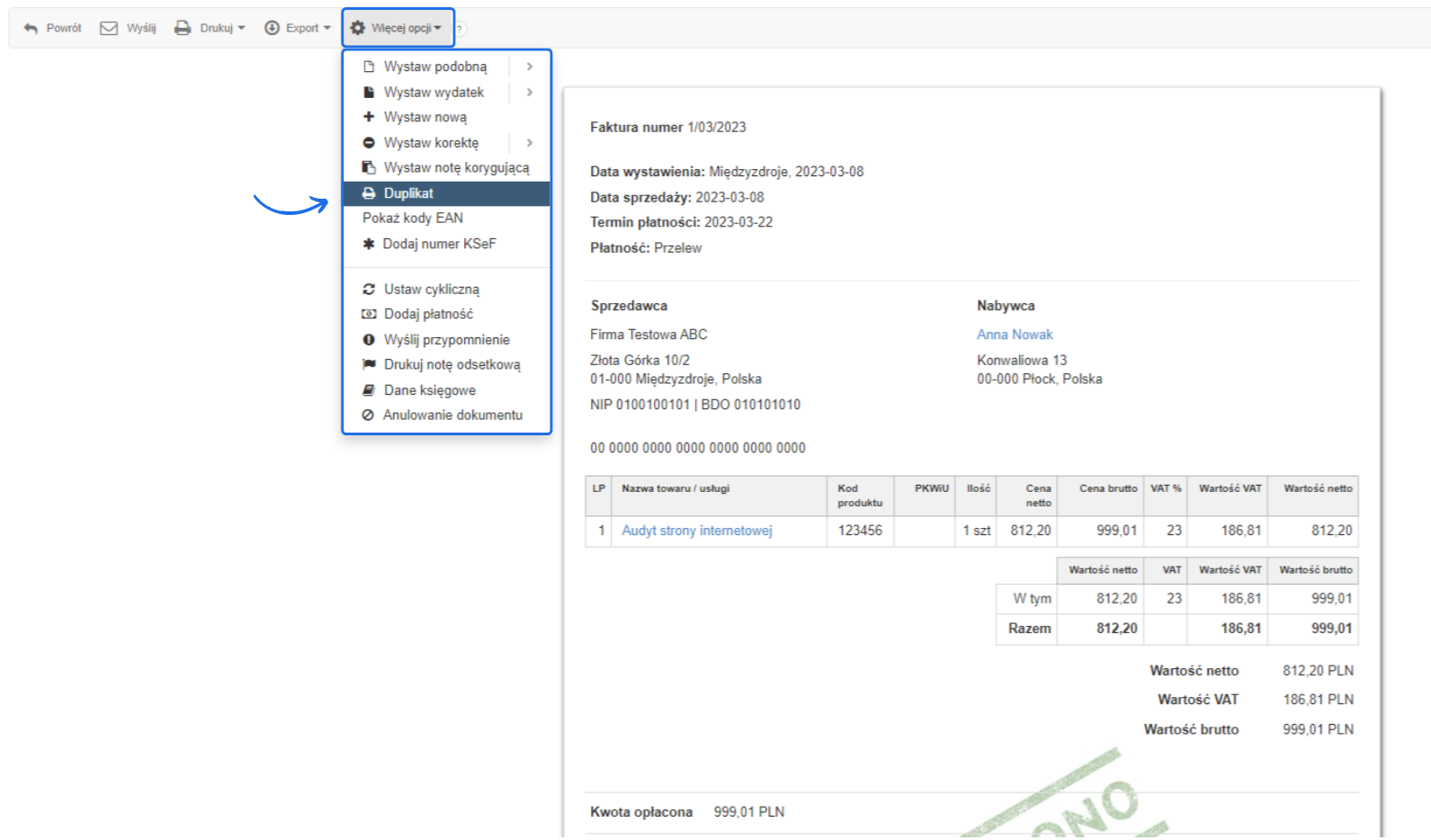1431x840 pixels.
Task: Open the Audyt strony internetowej product link
Action: 696,531
